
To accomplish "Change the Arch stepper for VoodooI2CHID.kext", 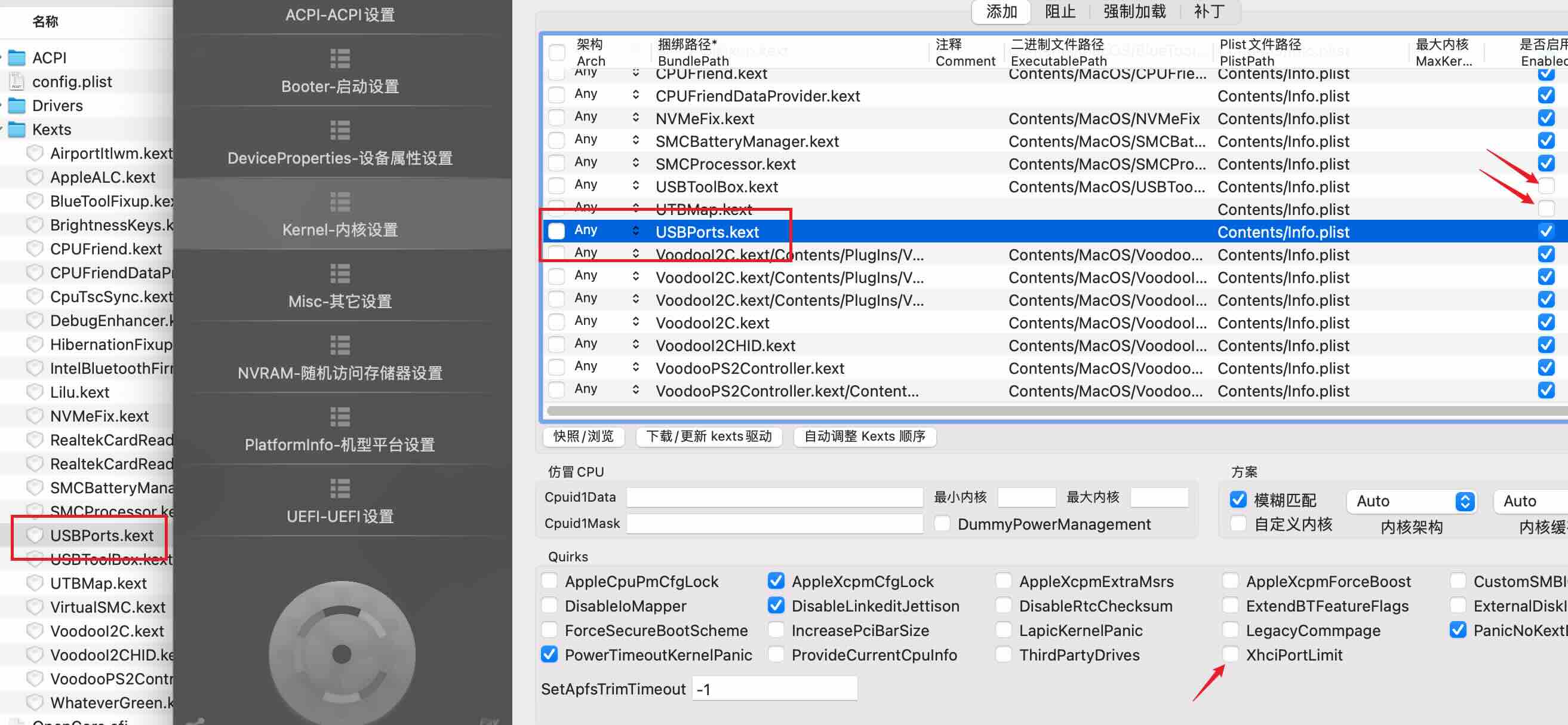I will [635, 344].
